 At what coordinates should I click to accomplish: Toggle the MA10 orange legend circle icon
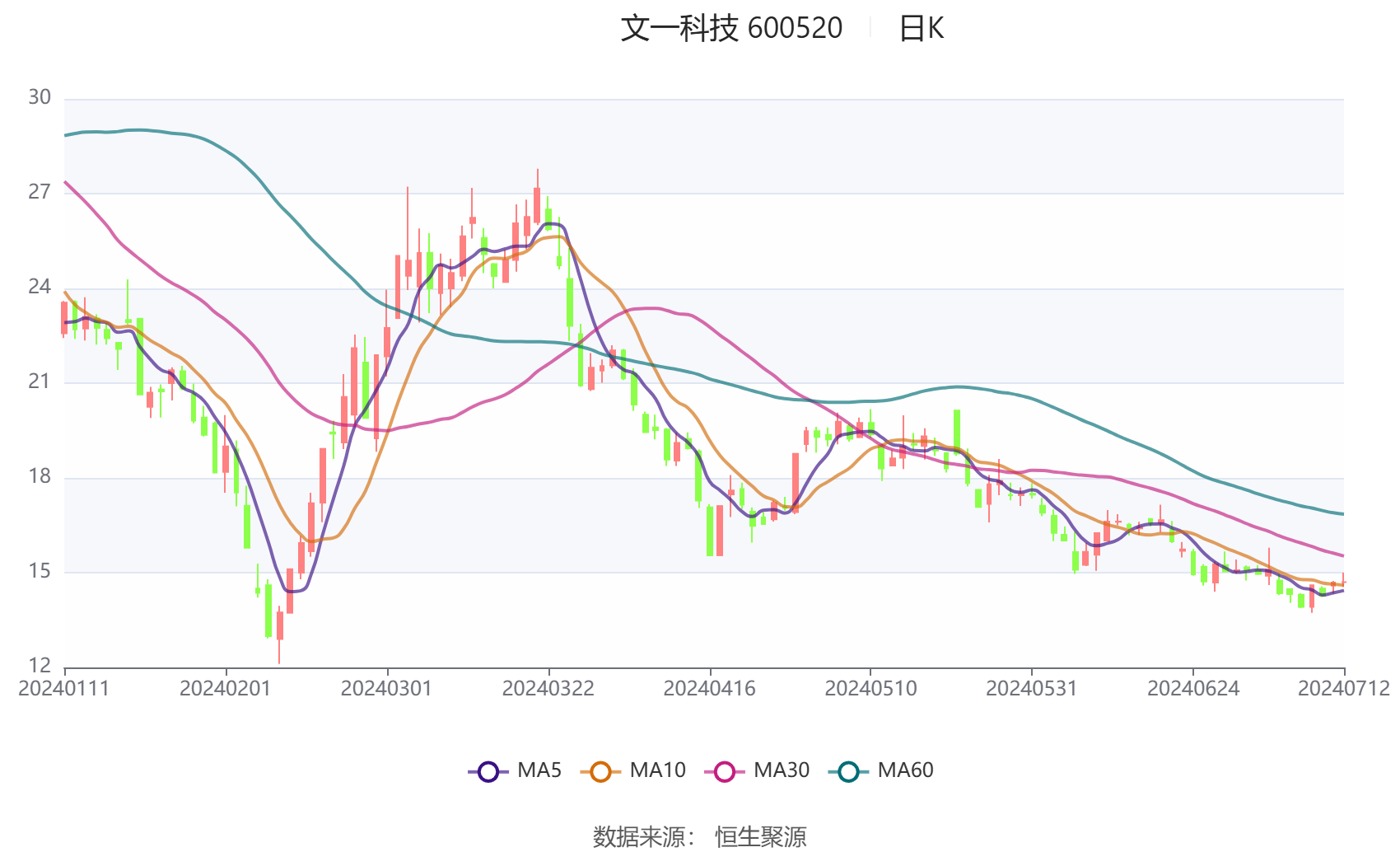coord(600,772)
